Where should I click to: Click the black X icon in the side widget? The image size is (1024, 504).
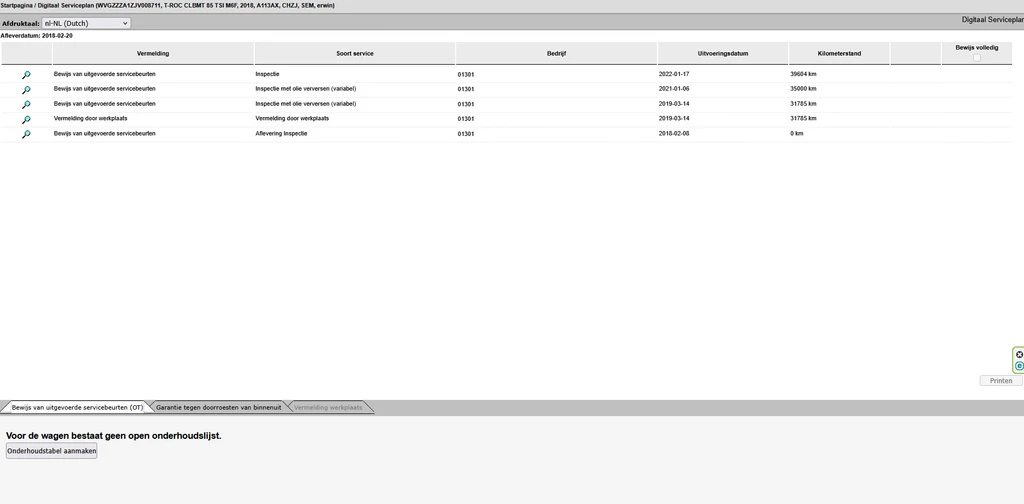pyautogui.click(x=1019, y=354)
